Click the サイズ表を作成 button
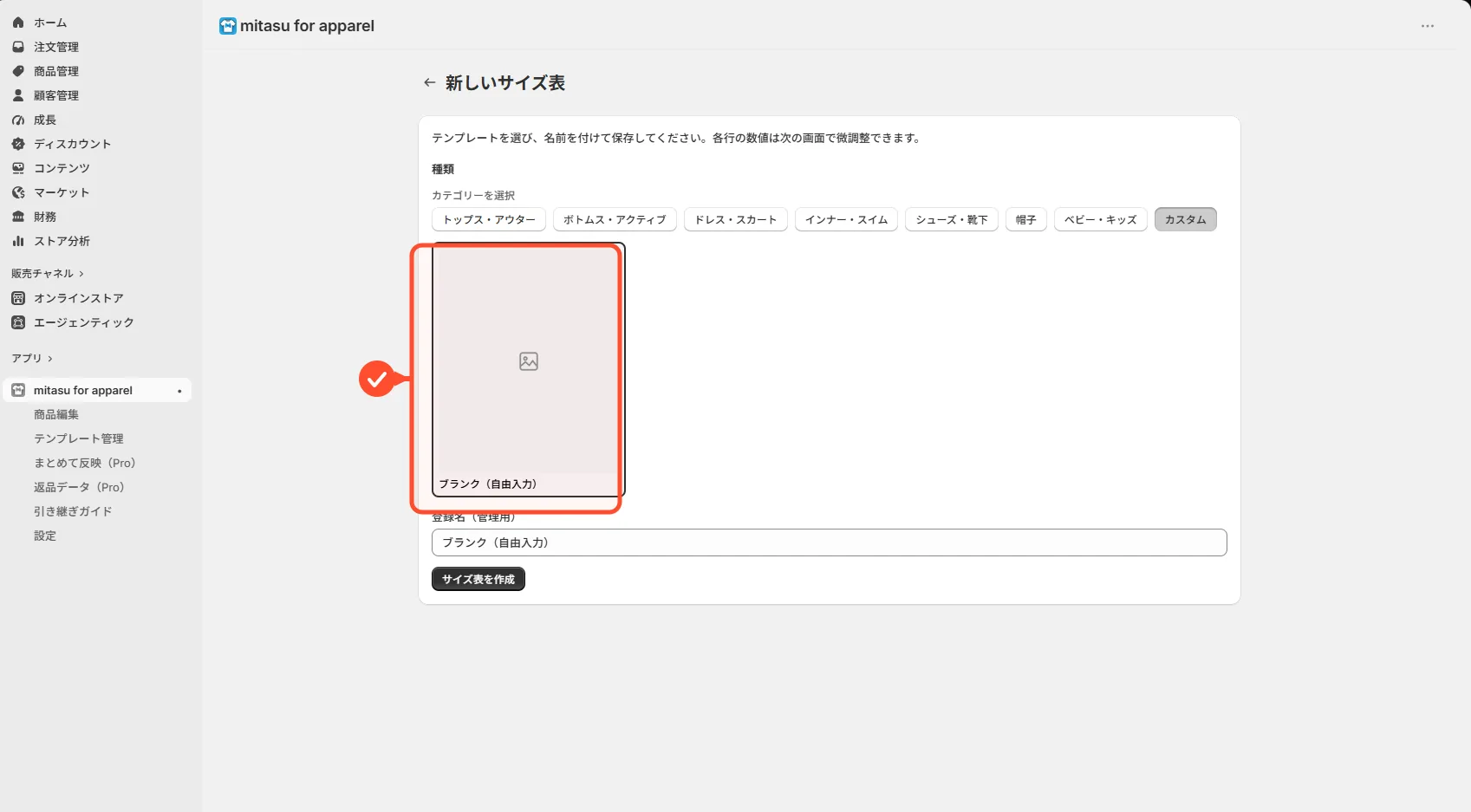 tap(478, 579)
